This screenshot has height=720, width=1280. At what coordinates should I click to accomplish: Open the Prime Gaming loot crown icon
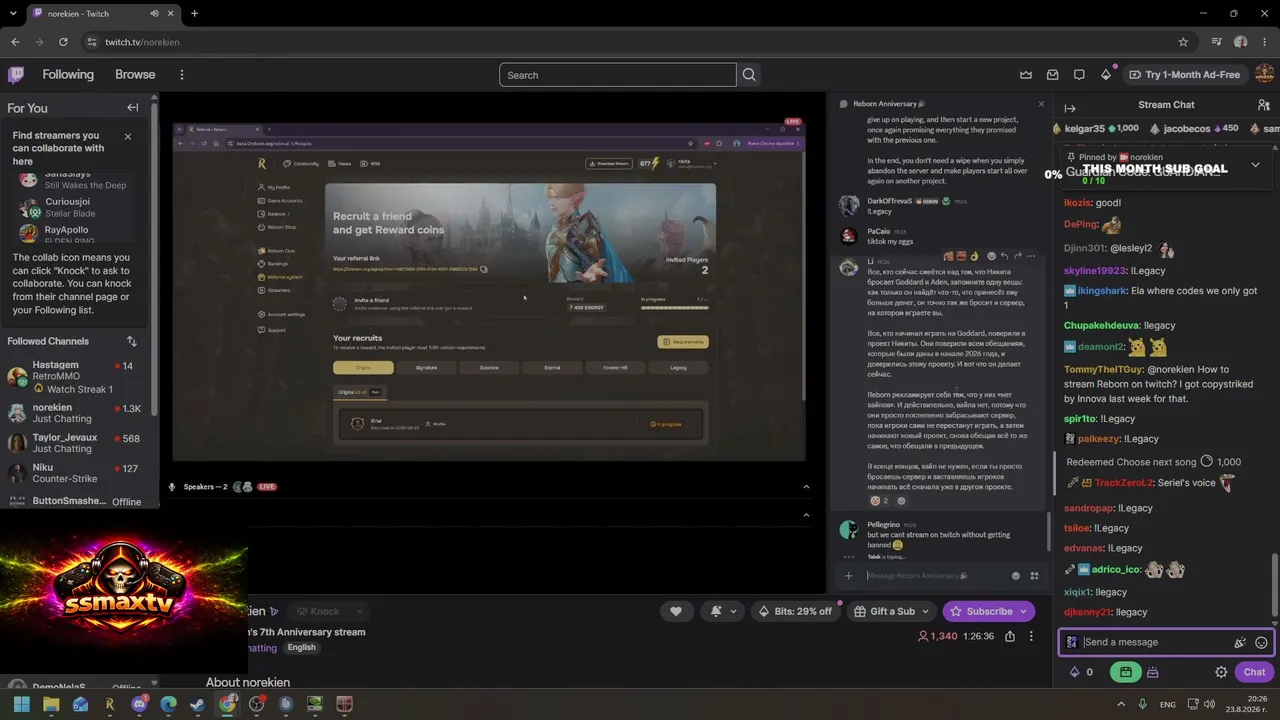point(1026,75)
